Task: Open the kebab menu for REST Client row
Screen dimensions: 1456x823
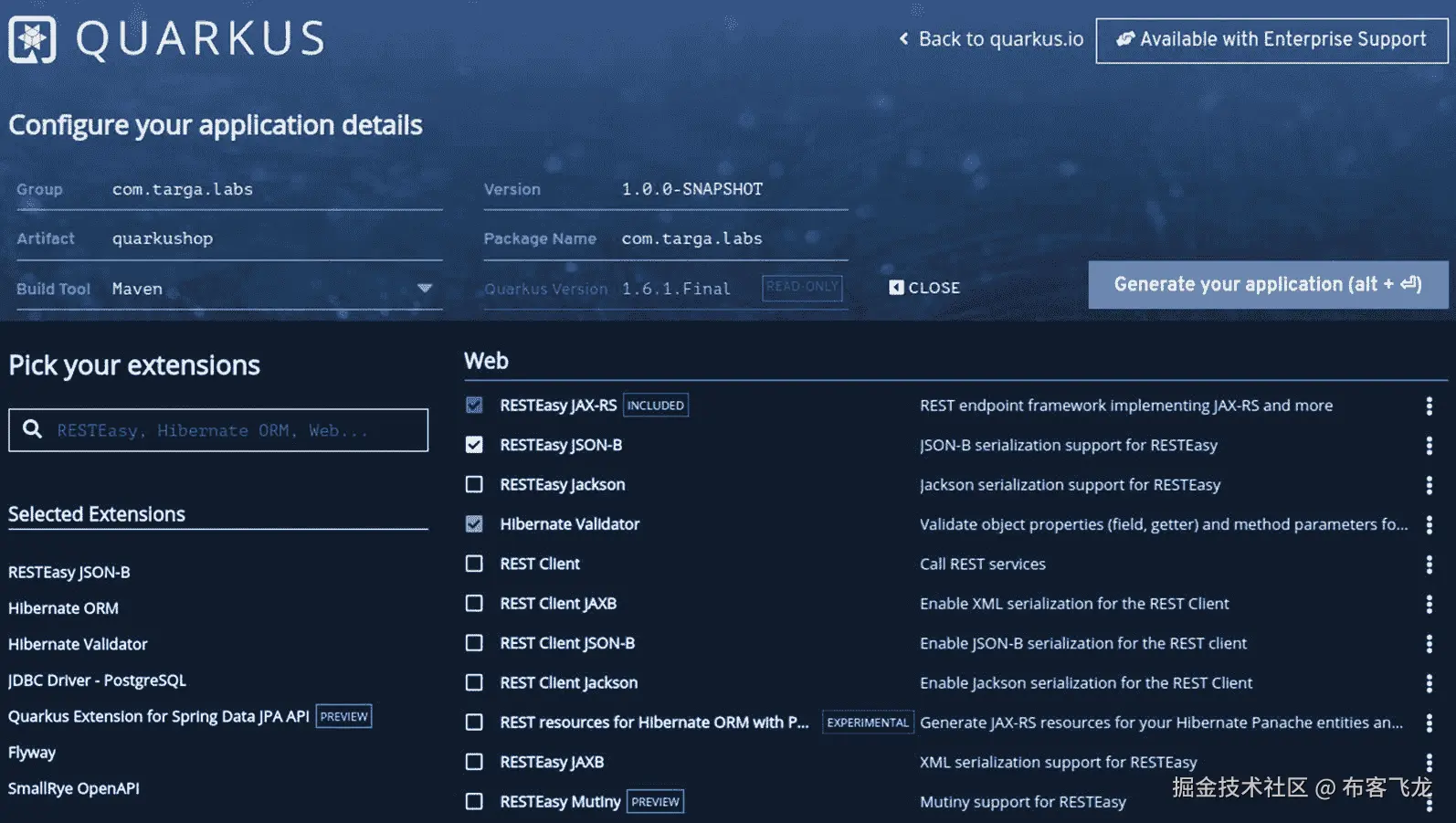Action: [x=1429, y=564]
